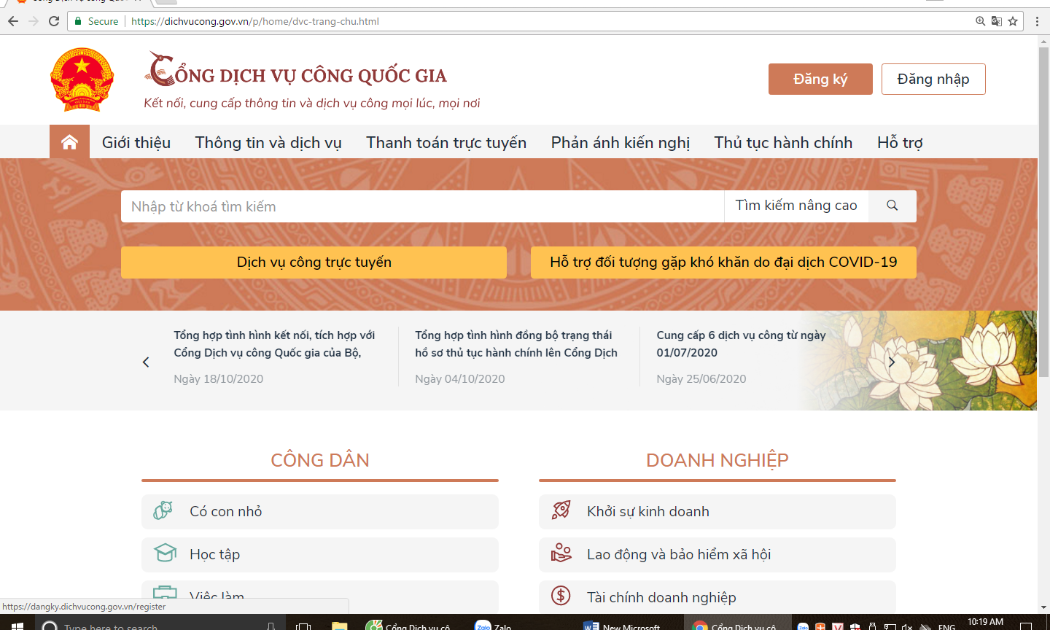Open the Học tập category

320,554
